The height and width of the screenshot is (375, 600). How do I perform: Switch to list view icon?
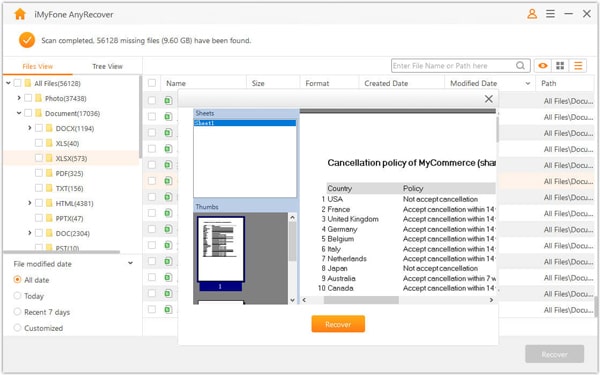tap(578, 66)
